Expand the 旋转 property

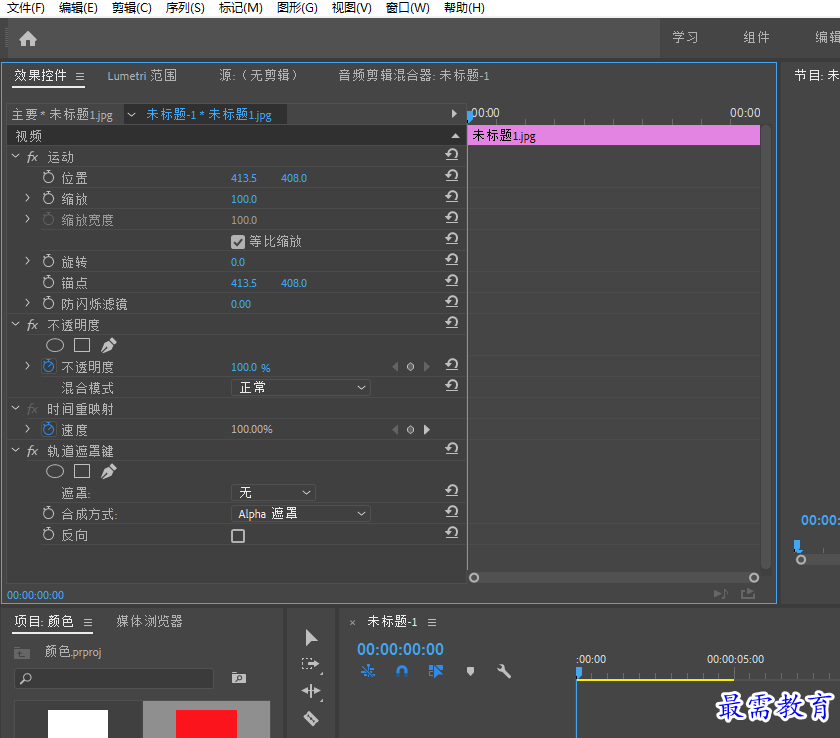pyautogui.click(x=27, y=261)
